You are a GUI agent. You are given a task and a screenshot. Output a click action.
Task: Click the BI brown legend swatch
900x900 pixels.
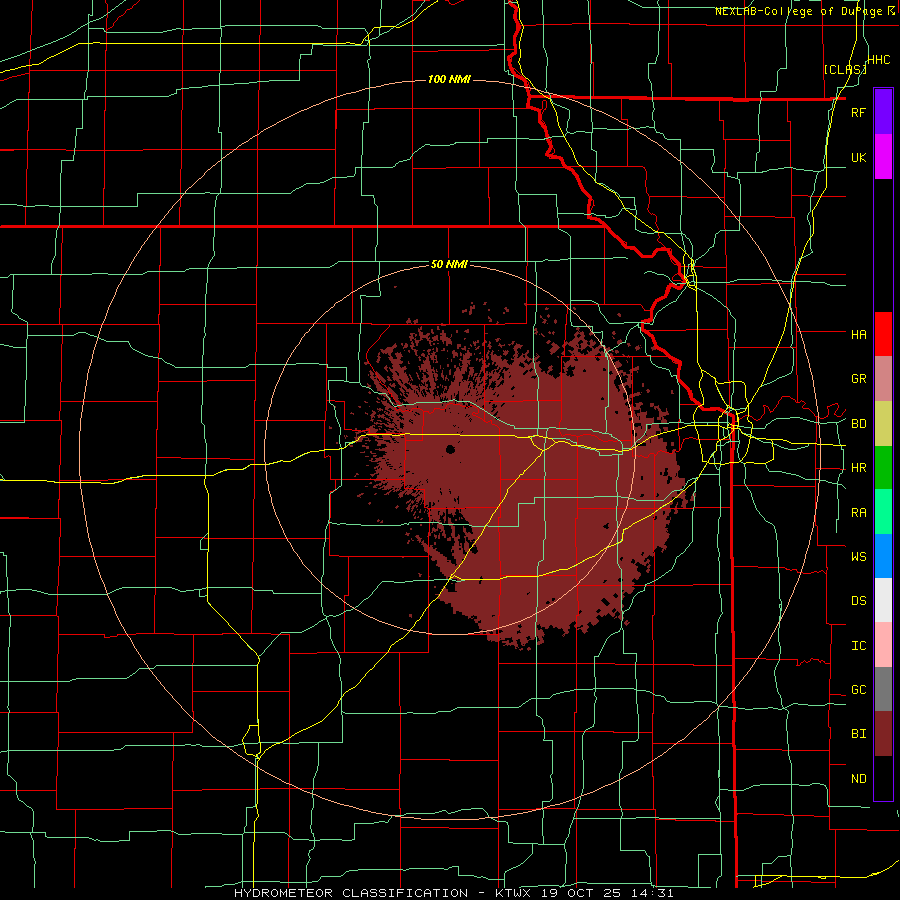pyautogui.click(x=883, y=734)
